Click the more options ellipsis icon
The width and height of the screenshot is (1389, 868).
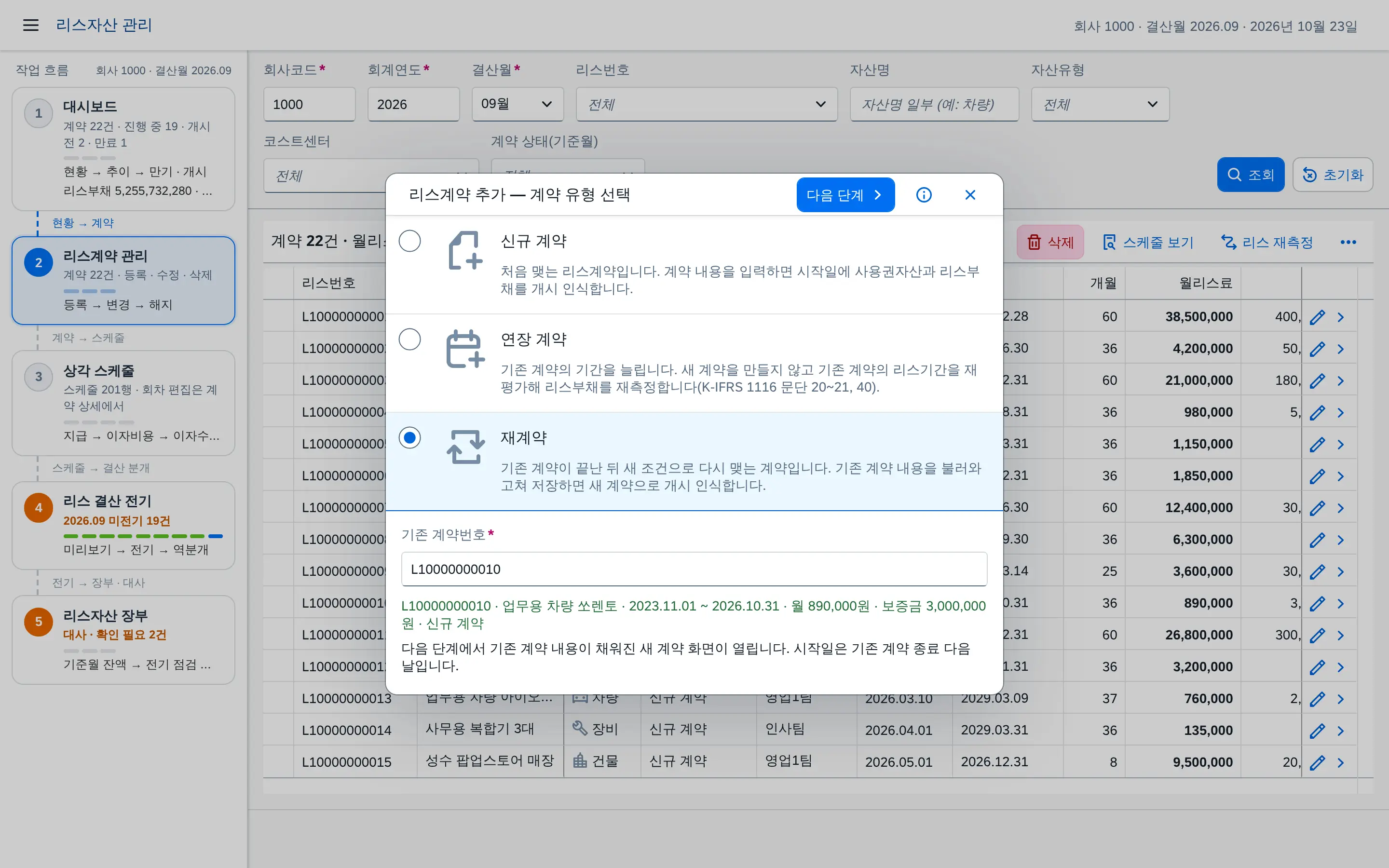tap(1348, 242)
